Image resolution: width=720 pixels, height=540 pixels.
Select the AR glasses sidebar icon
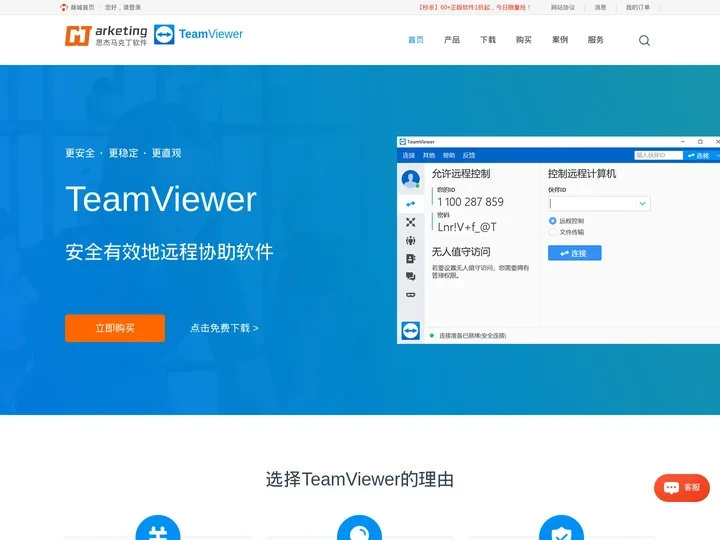(x=411, y=295)
